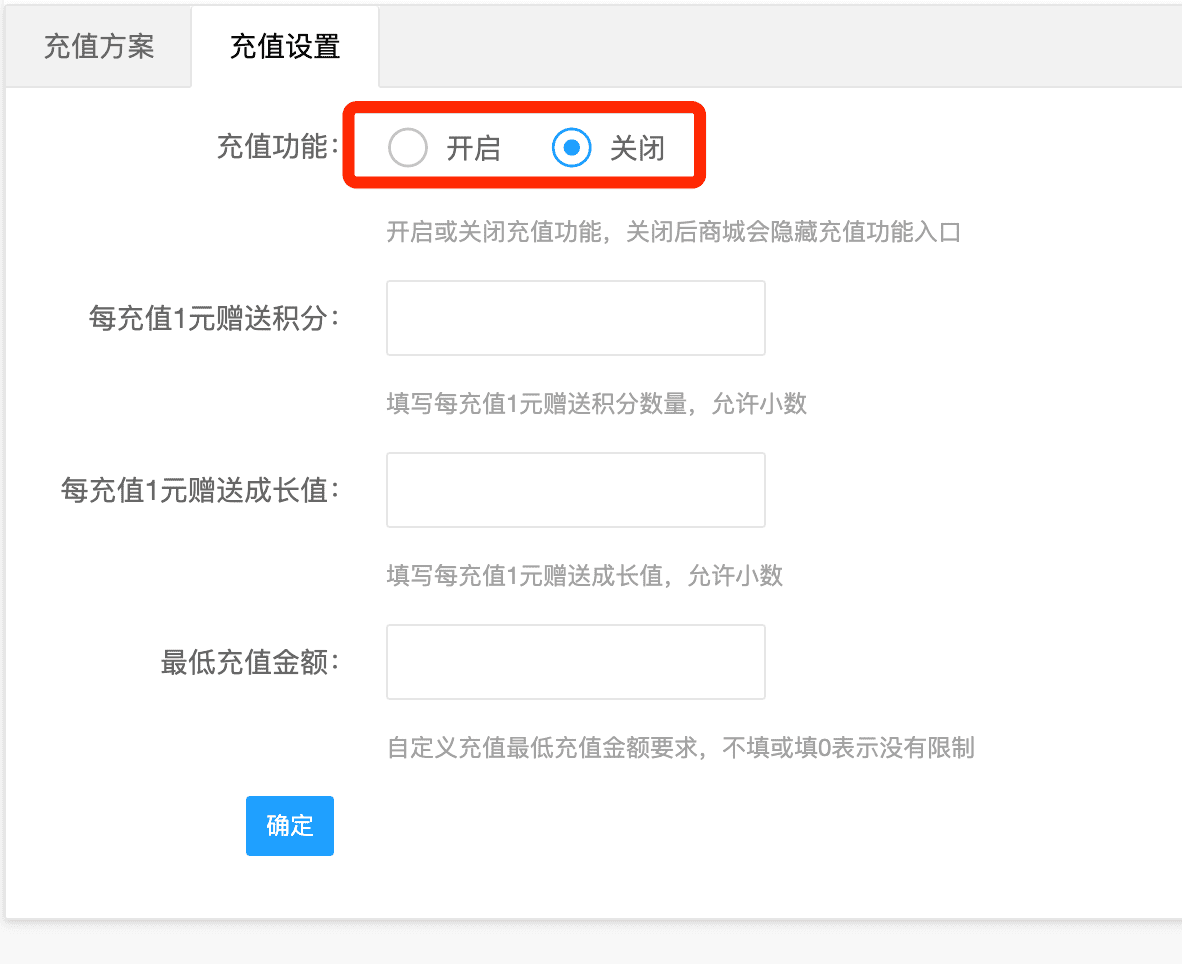
Task: Select the 充值设置 tab
Action: pyautogui.click(x=285, y=47)
